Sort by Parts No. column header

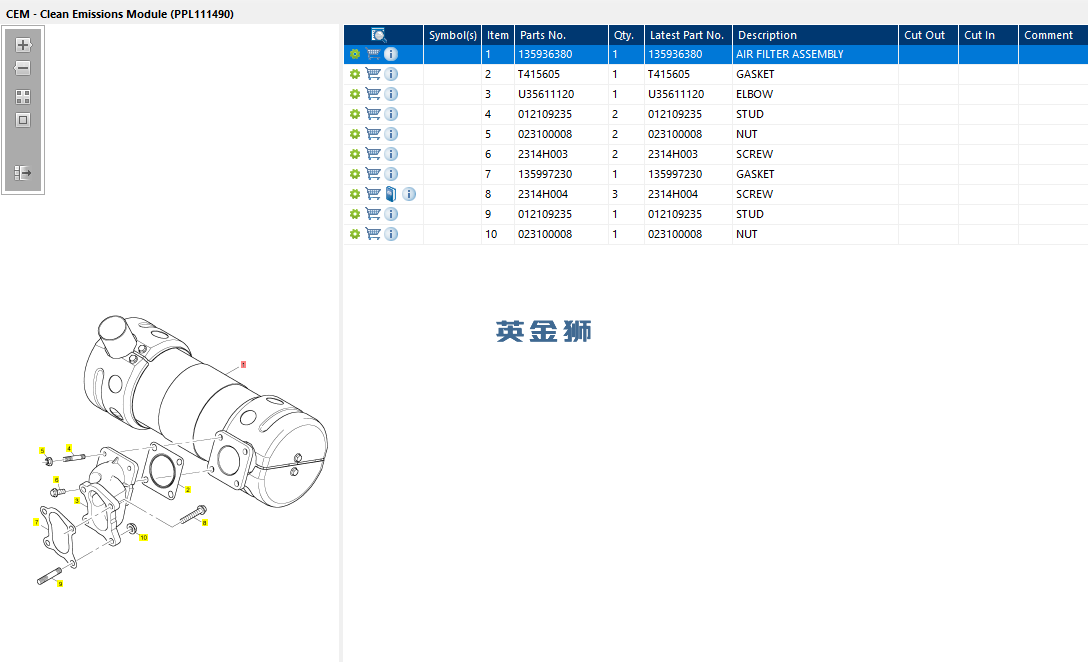561,35
